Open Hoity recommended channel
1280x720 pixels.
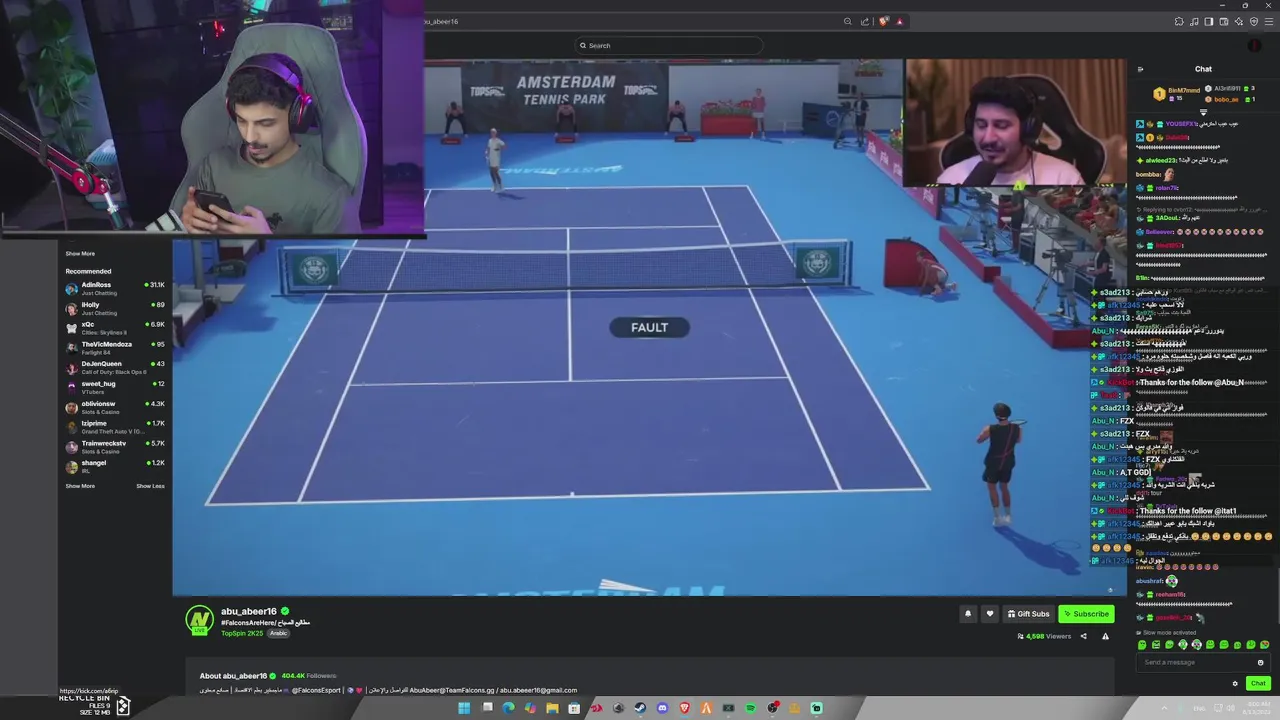(x=115, y=308)
